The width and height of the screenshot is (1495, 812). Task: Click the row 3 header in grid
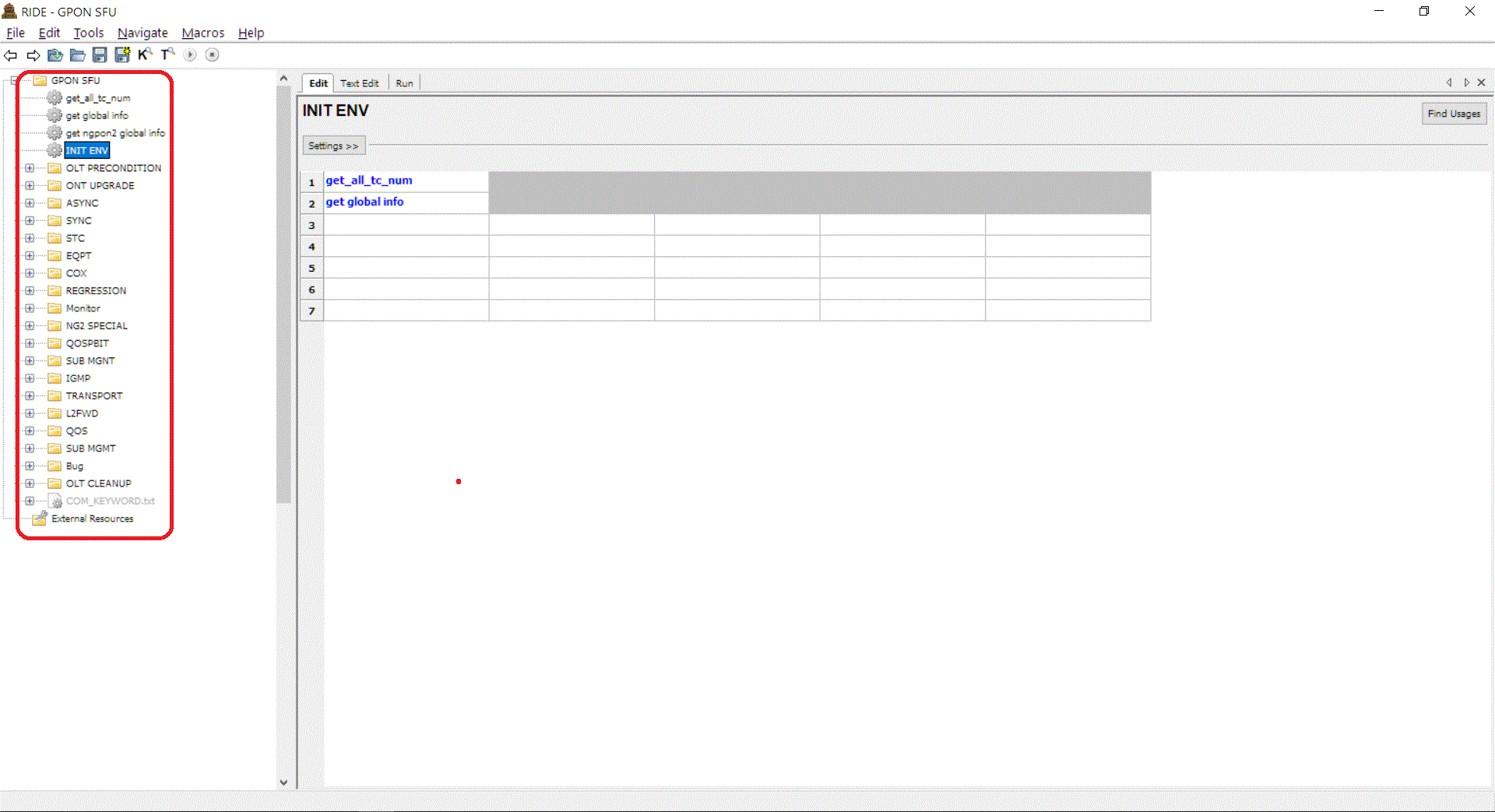coord(312,226)
